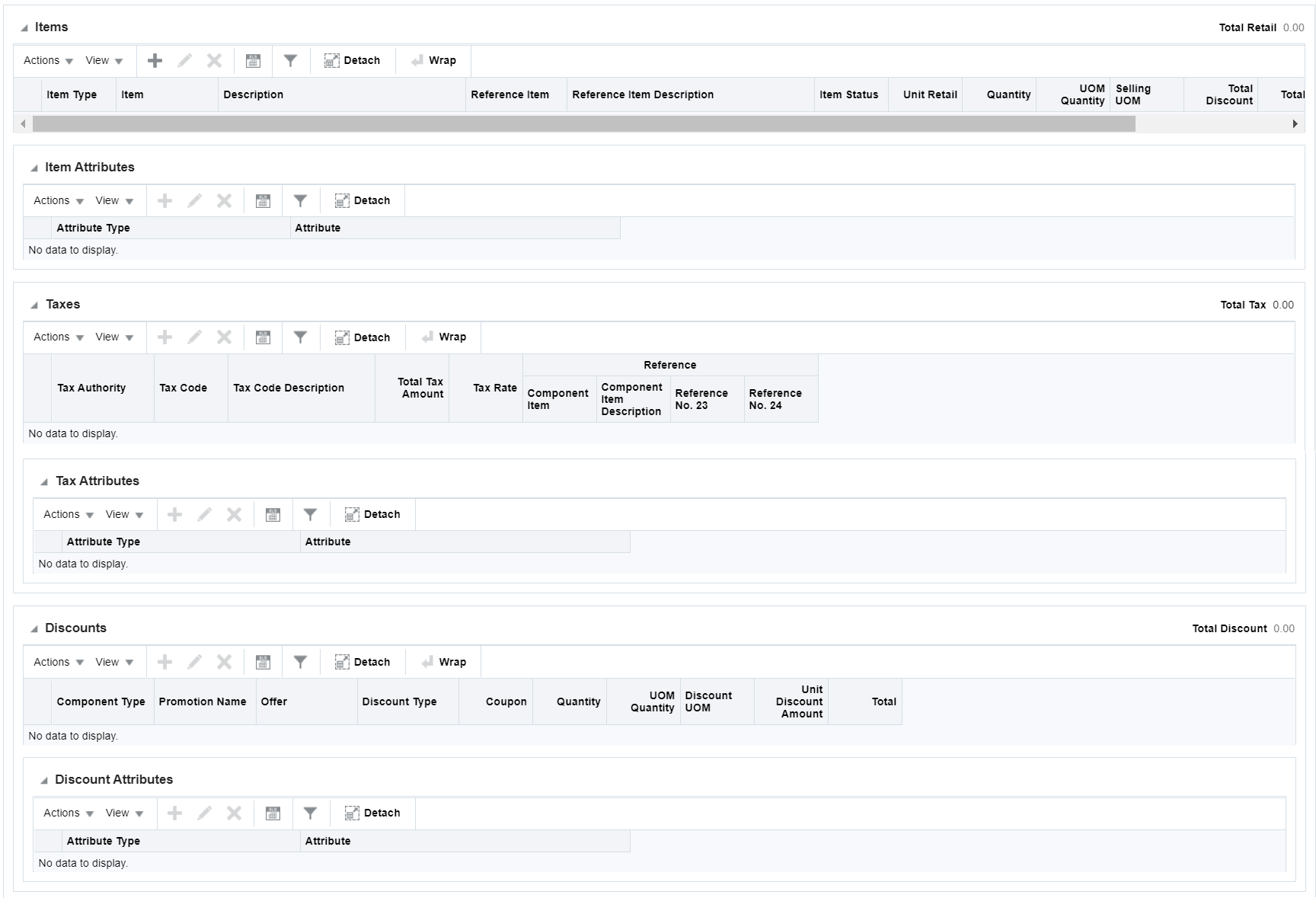Click the Items table horizontal scrollbar right arrow

1297,123
